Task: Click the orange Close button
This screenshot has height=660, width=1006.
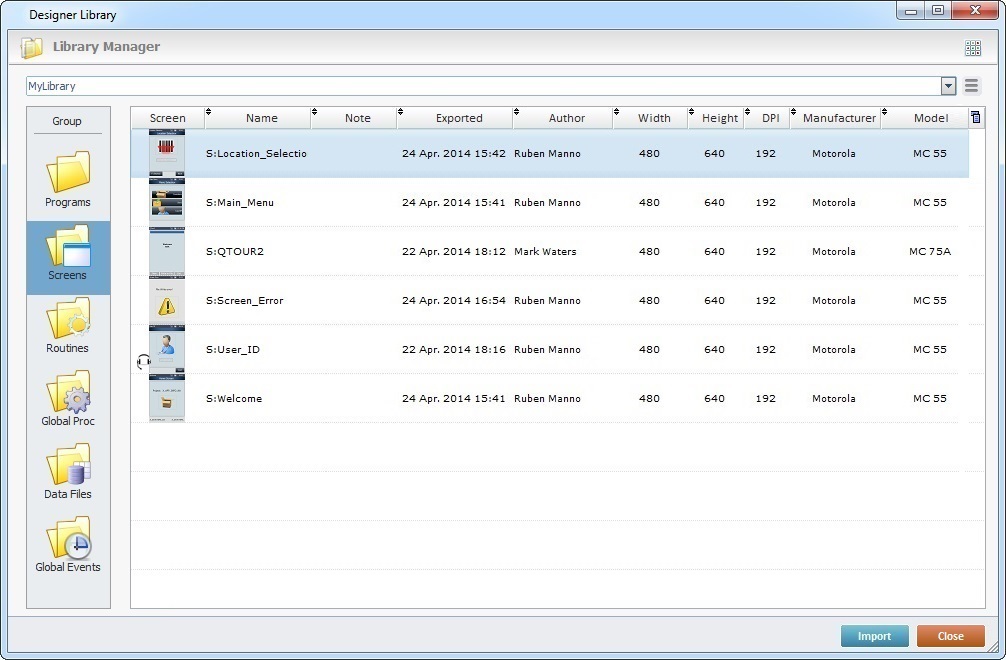Action: (950, 636)
